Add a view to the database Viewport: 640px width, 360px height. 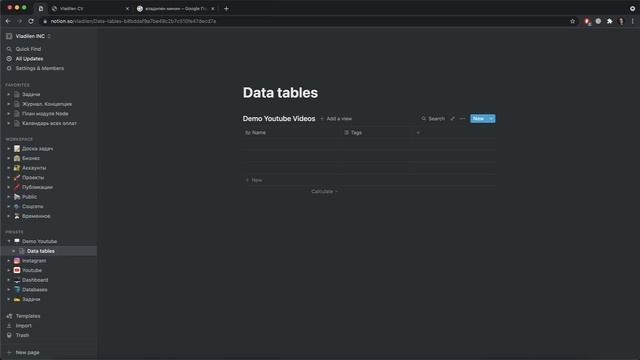tap(336, 119)
